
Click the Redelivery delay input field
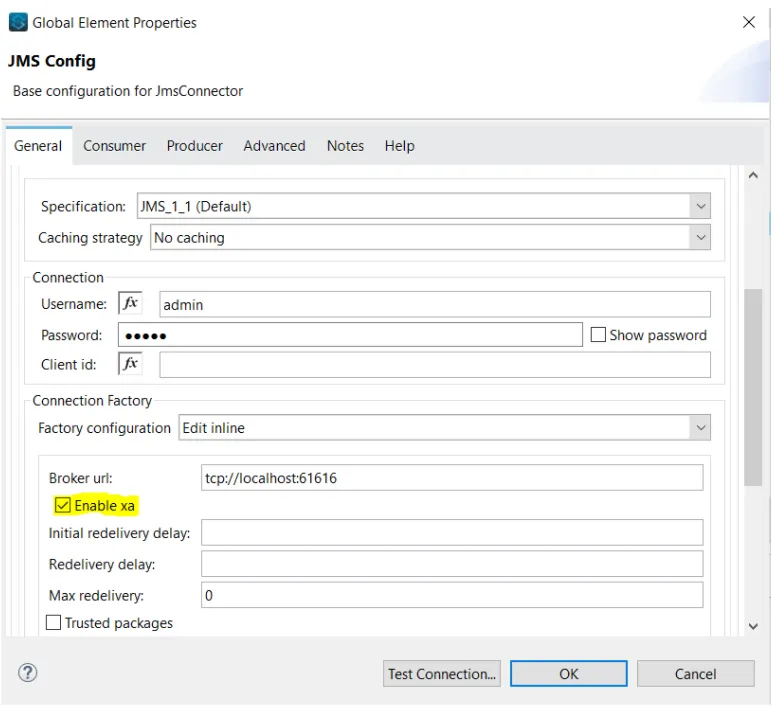[x=452, y=564]
